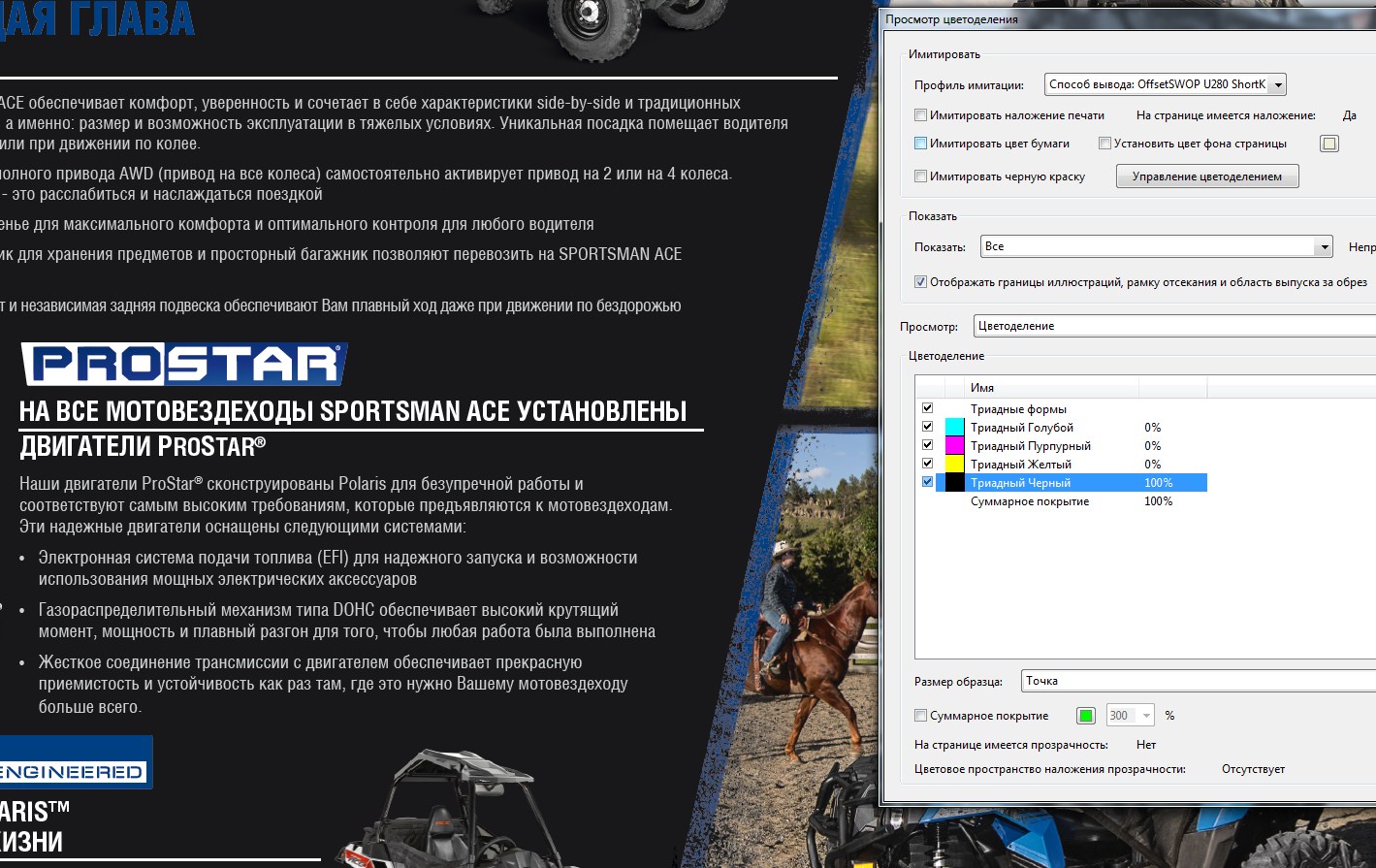This screenshot has width=1376, height=868.
Task: Select the 'Триадный Голубой' row name
Action: [1022, 428]
